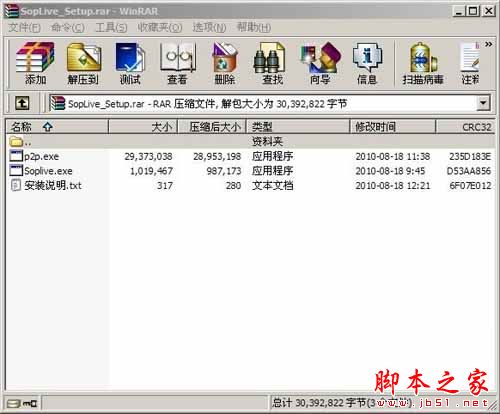Launch the 向导 (Wizard) tool
Screen dimensions: 500x414
coord(320,63)
